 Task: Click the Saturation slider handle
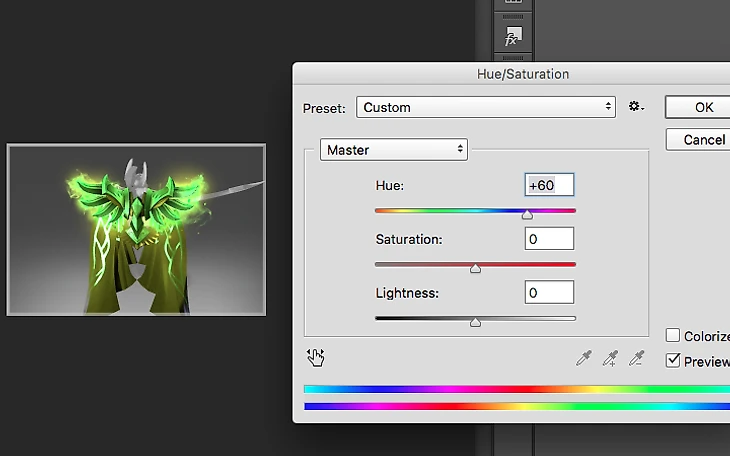(x=475, y=267)
